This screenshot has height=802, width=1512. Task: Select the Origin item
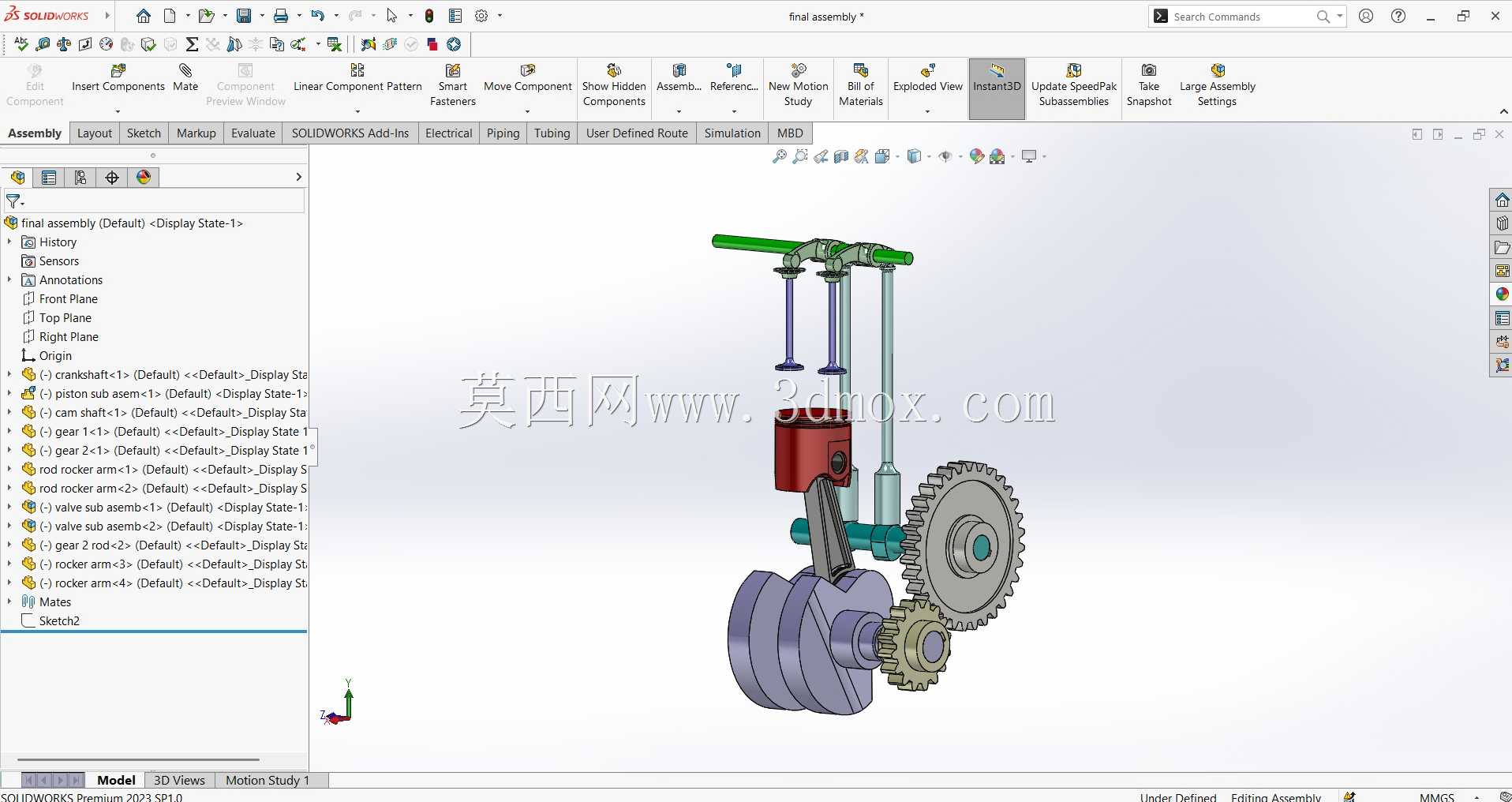pos(55,356)
